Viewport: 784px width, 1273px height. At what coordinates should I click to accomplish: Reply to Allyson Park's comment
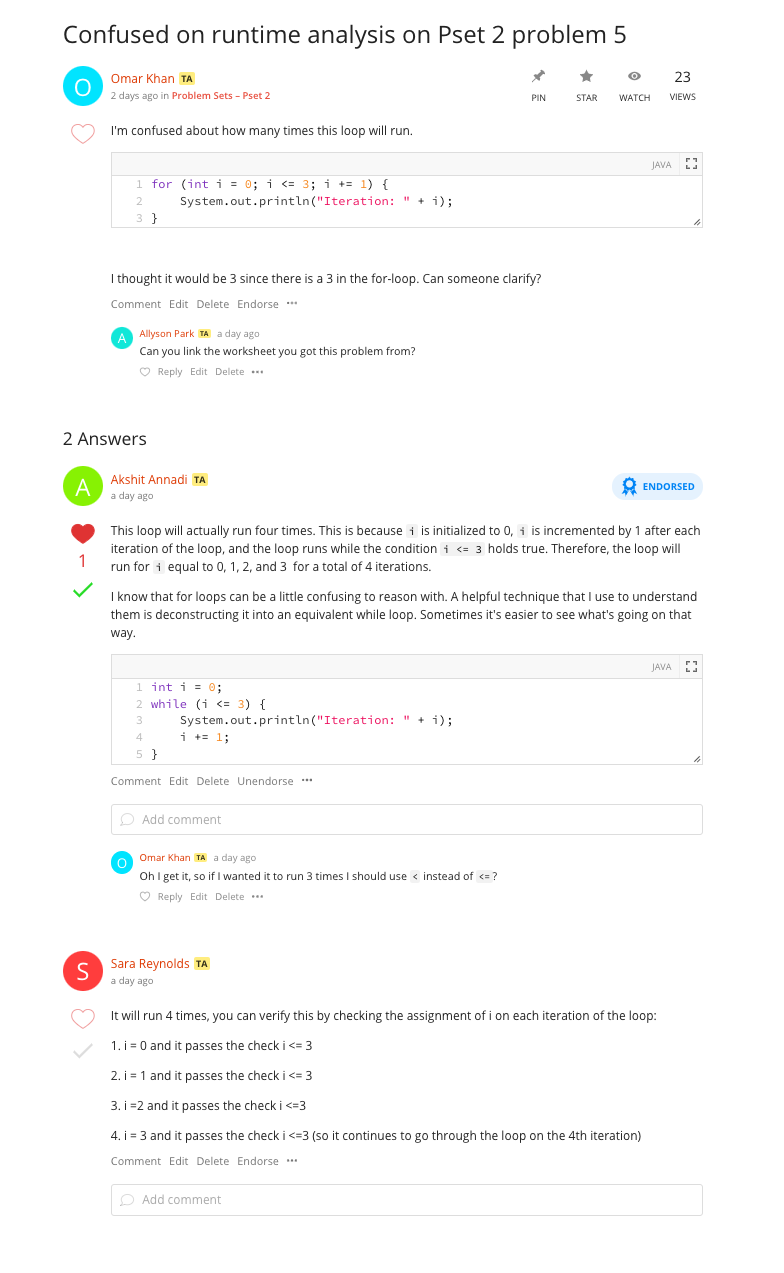tap(170, 372)
